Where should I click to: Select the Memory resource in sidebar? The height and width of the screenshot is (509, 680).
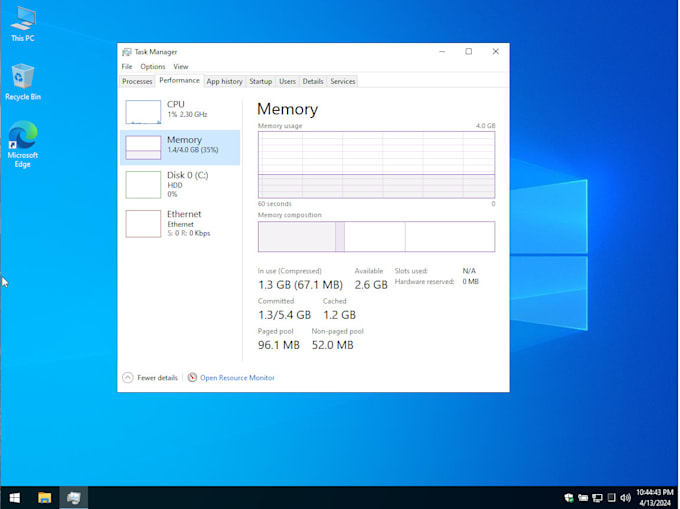pos(180,147)
